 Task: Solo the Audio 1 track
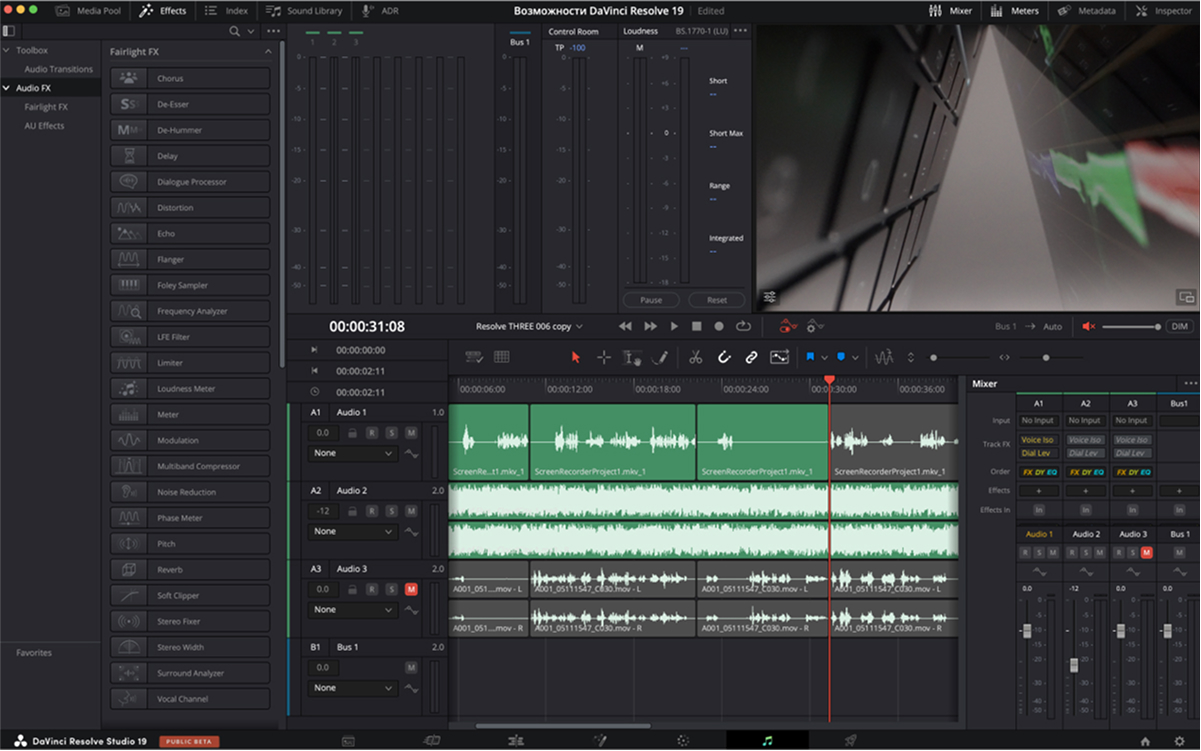click(x=391, y=433)
